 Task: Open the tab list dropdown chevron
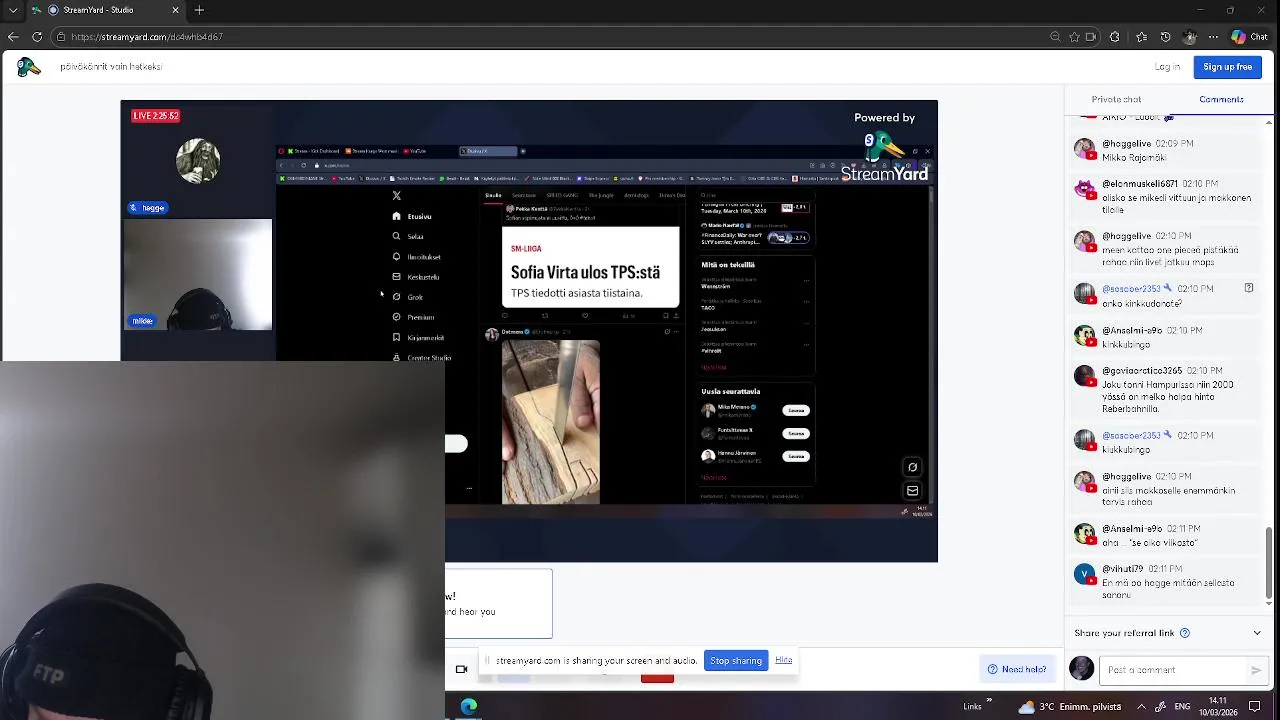coord(13,10)
